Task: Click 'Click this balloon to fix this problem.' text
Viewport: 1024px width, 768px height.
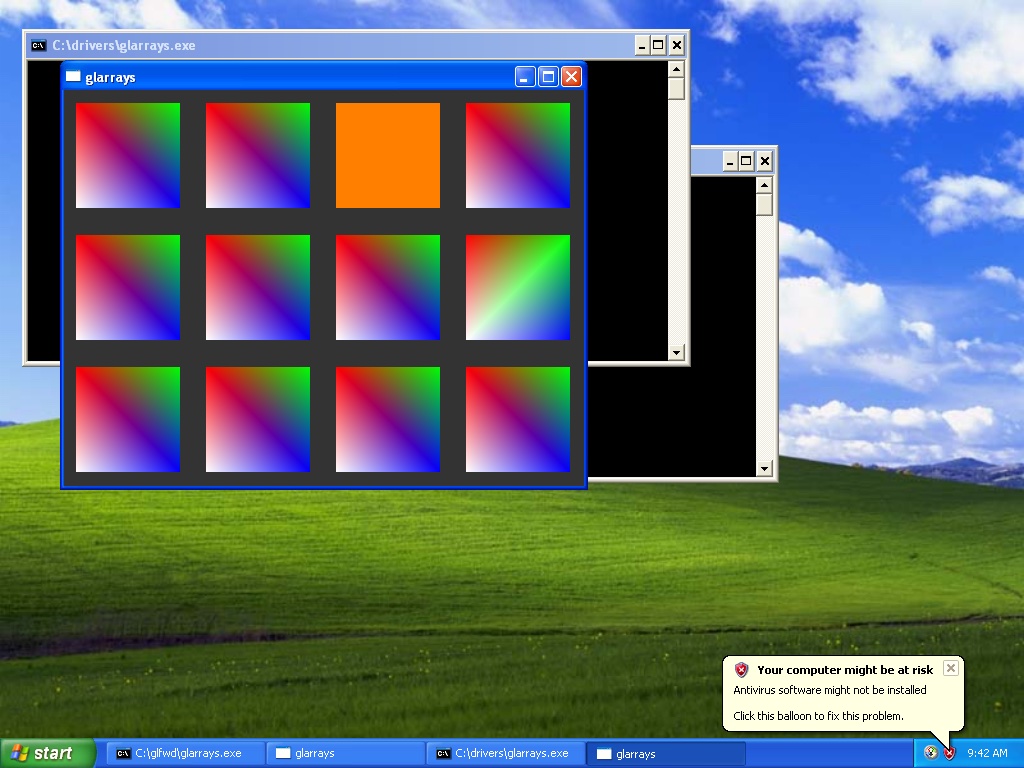Action: (818, 716)
